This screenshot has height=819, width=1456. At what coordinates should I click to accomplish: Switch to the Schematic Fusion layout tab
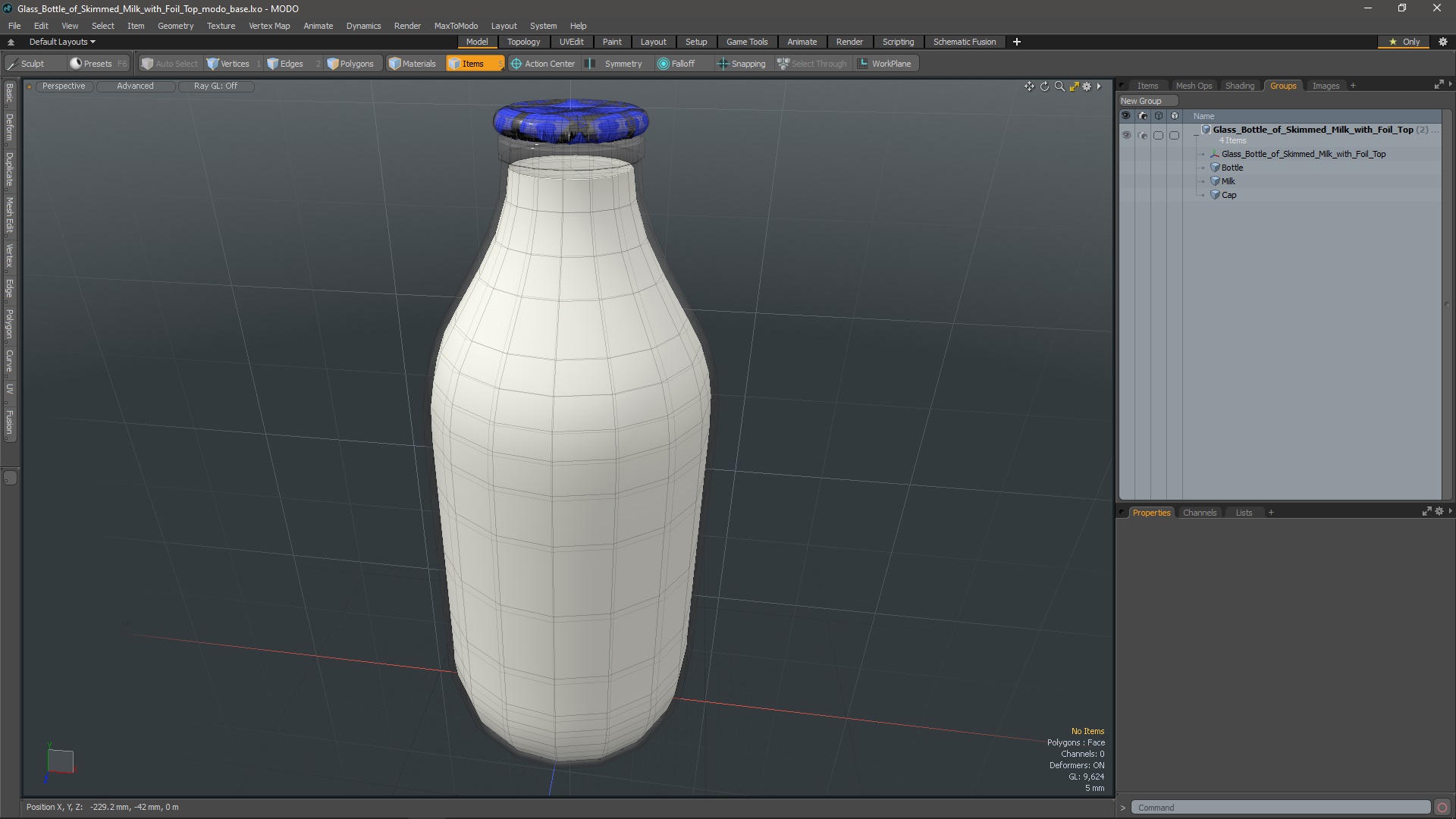[x=965, y=42]
